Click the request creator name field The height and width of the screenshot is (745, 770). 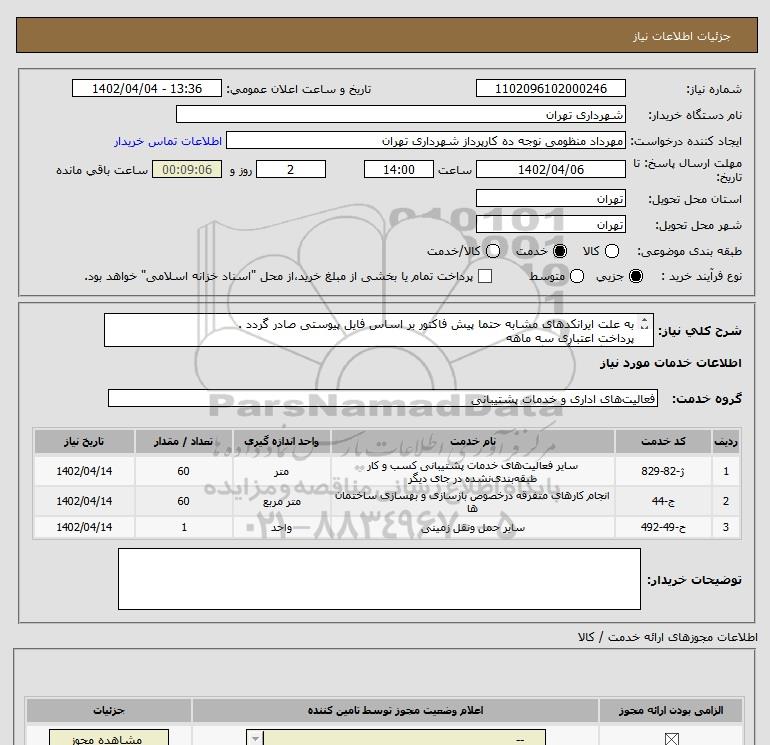426,140
